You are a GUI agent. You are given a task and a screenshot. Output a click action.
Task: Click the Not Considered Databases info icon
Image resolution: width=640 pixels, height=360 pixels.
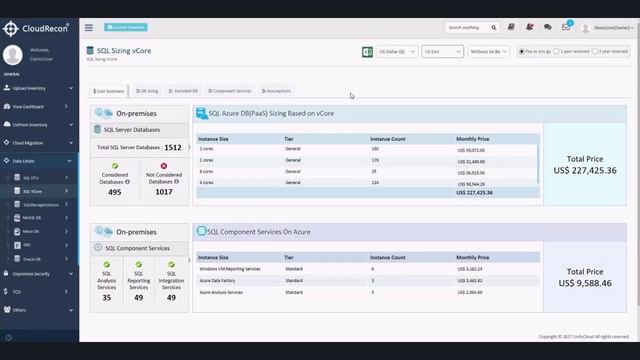pyautogui.click(x=176, y=181)
